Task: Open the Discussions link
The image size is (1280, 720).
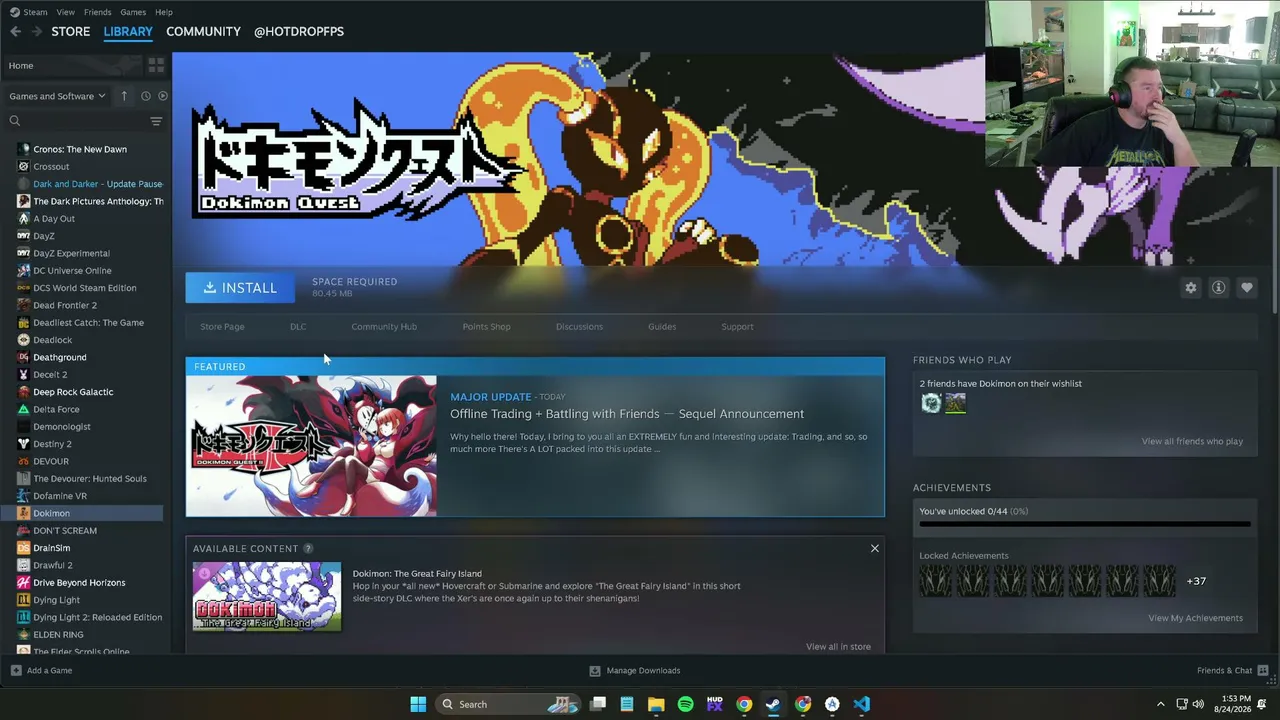Action: pos(579,326)
